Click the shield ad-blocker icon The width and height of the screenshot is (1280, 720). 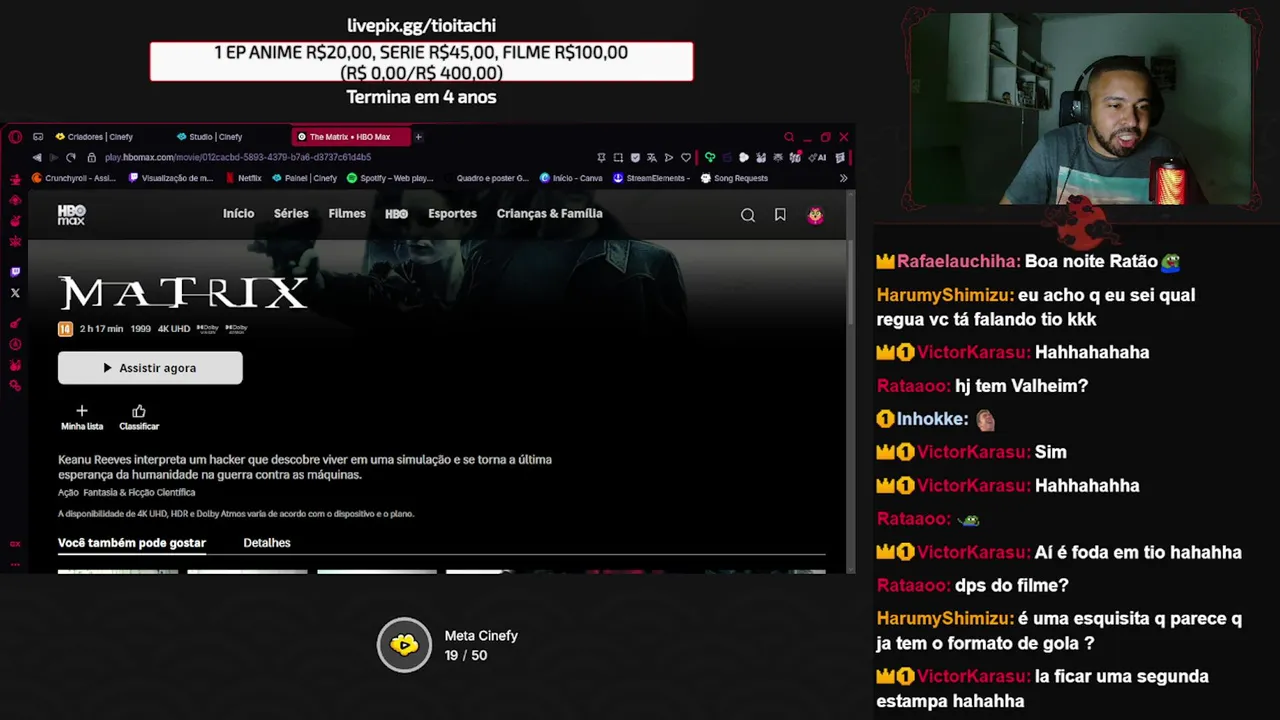pos(635,157)
